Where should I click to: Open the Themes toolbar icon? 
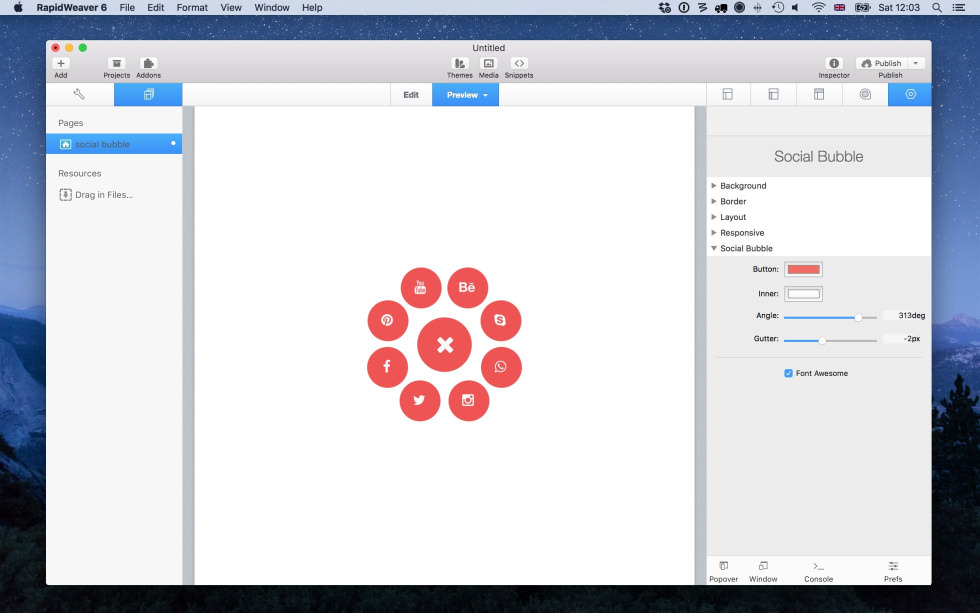[x=459, y=64]
